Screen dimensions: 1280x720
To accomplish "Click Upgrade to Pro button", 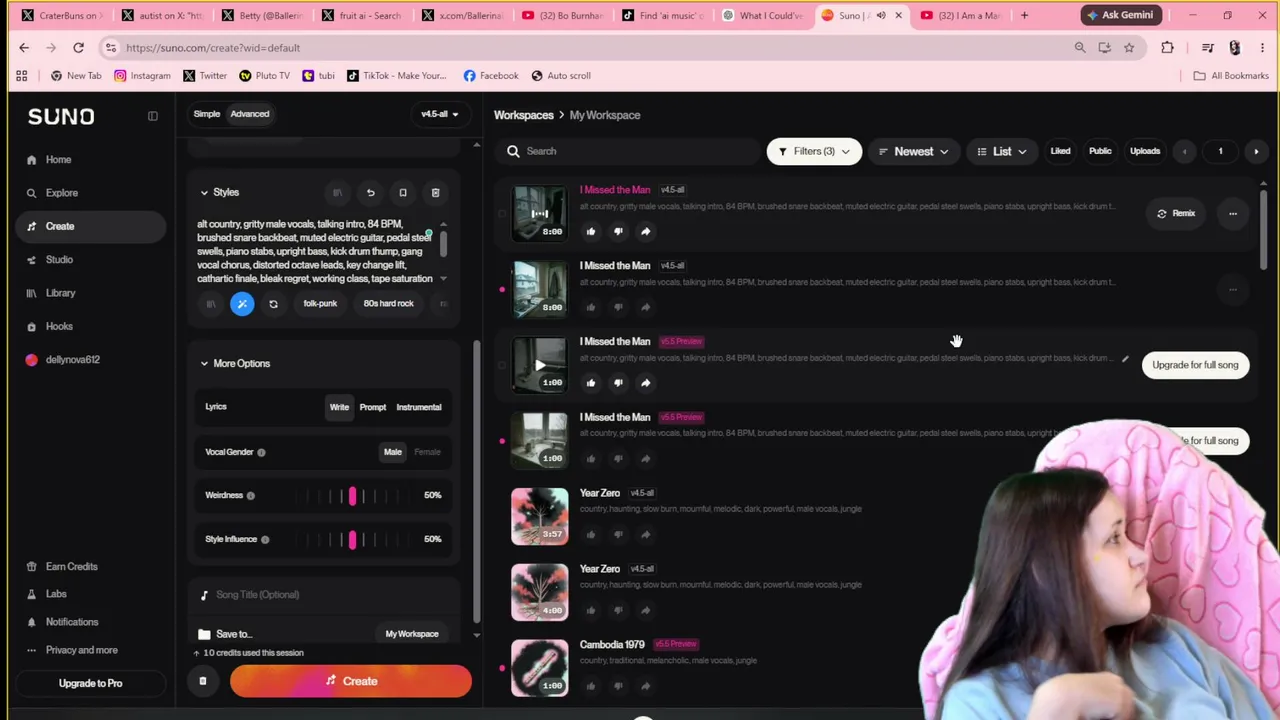I will click(90, 683).
